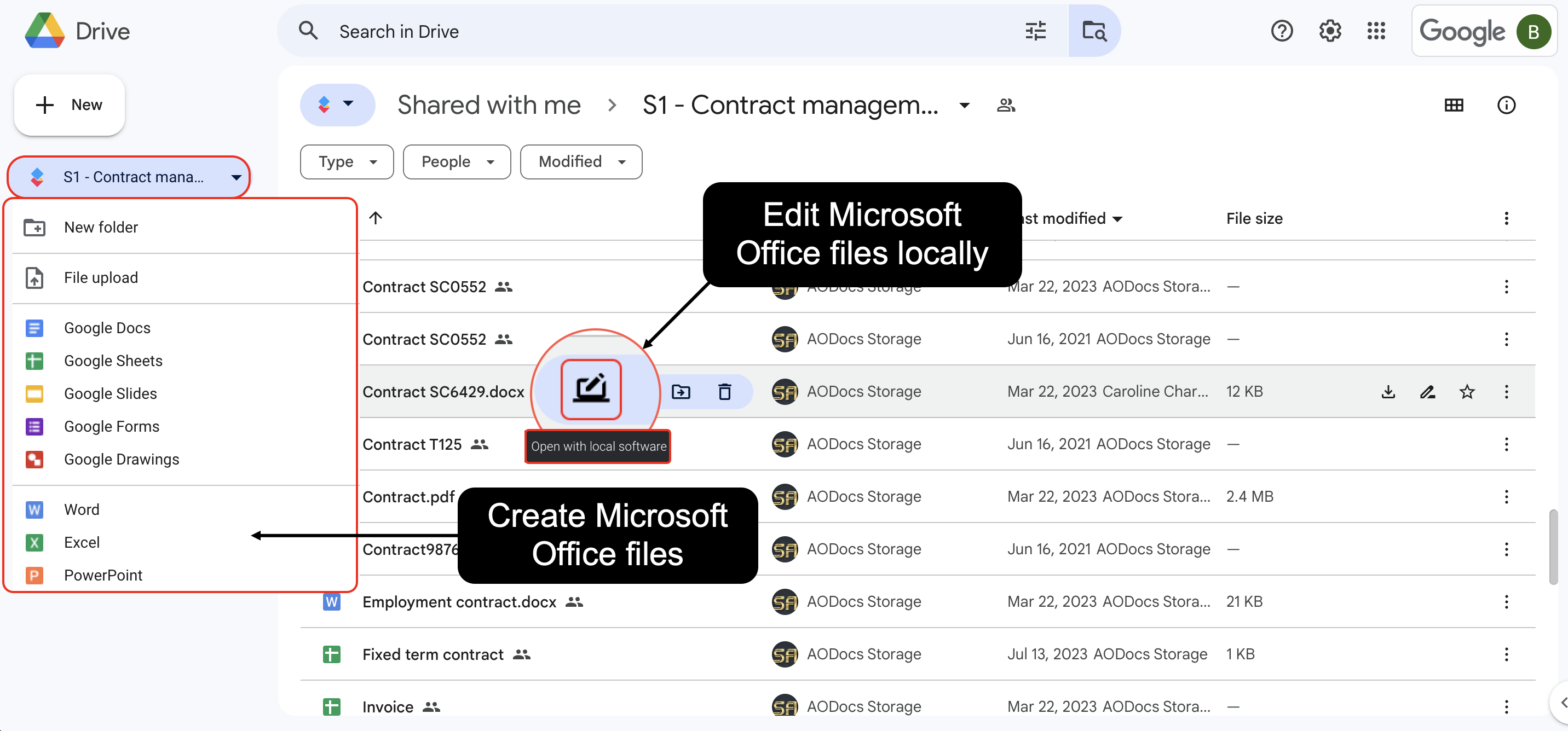Click the New button
Viewport: 1568px width, 731px height.
tap(70, 105)
